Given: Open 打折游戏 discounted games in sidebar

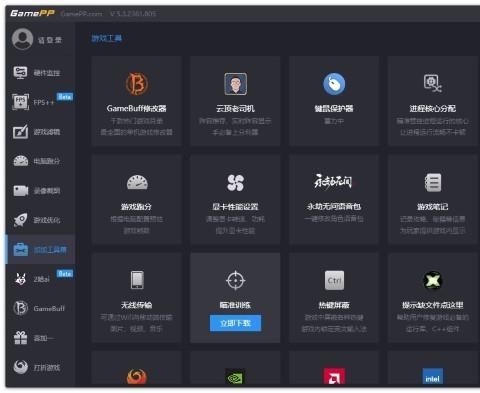Looking at the screenshot, I should point(40,367).
